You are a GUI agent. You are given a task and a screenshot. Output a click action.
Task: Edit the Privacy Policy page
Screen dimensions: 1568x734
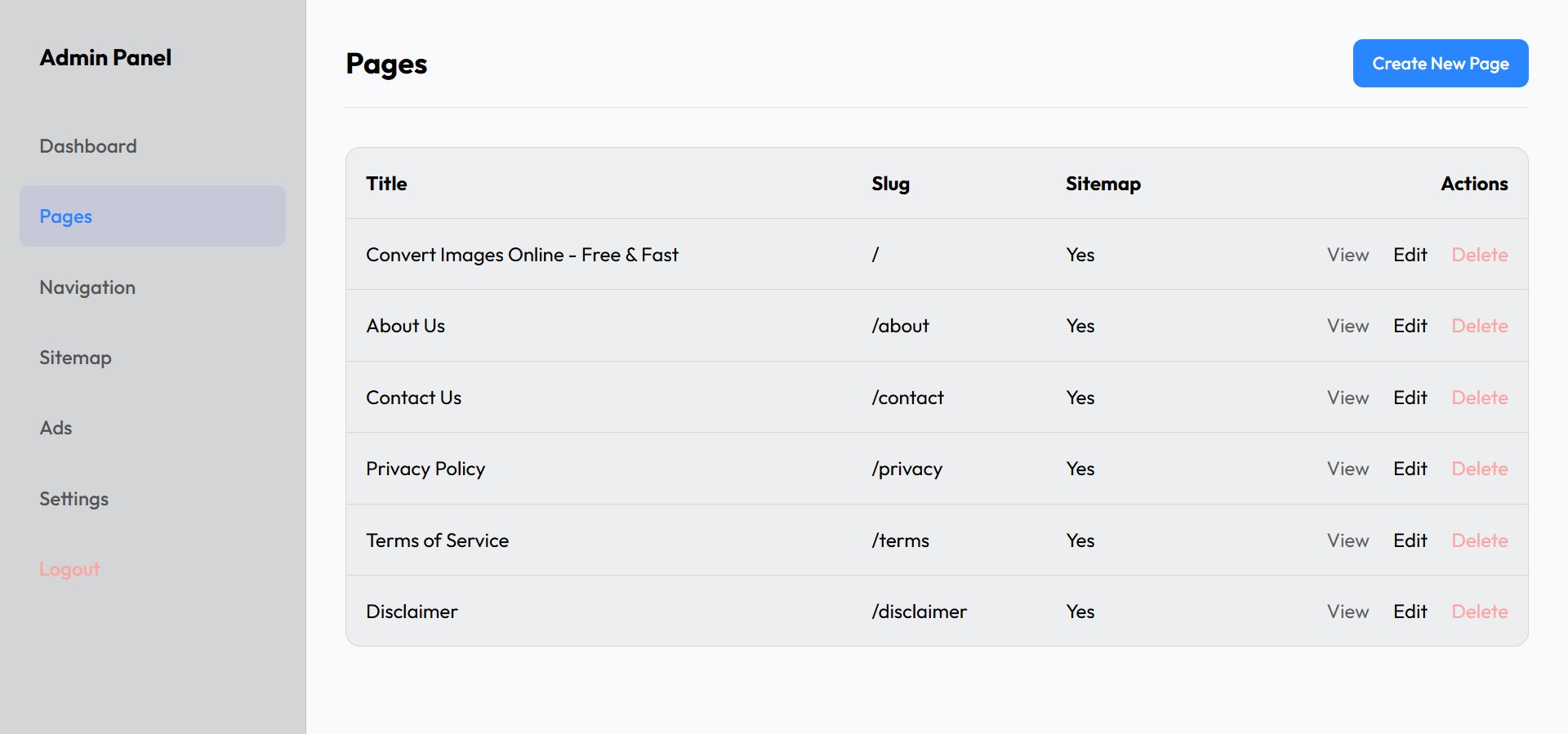1410,469
